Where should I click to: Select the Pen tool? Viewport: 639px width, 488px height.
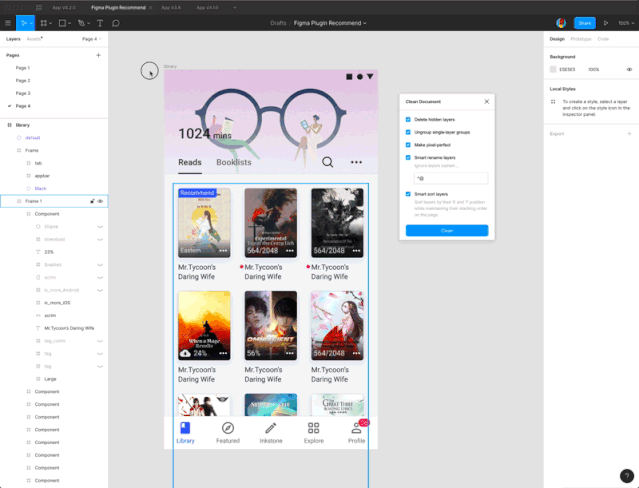[81, 23]
